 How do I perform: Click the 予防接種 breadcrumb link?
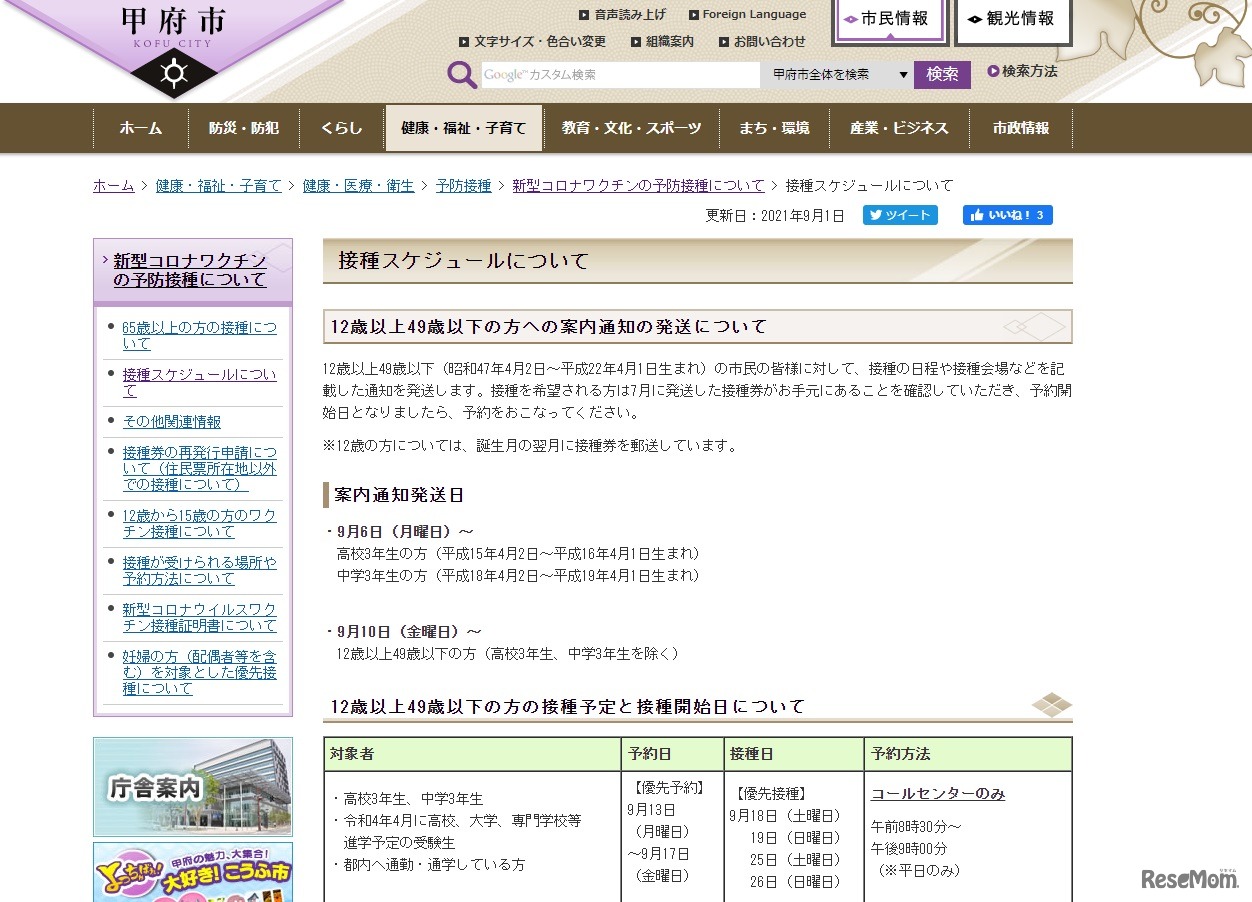pos(463,185)
